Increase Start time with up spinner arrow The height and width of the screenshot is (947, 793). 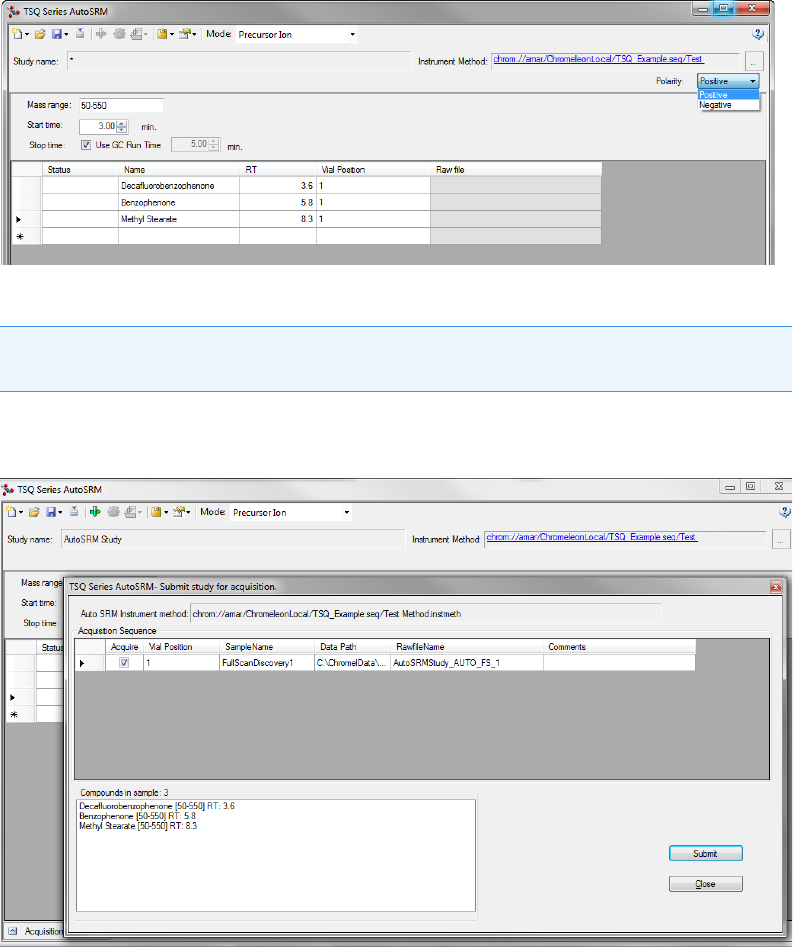tap(122, 123)
